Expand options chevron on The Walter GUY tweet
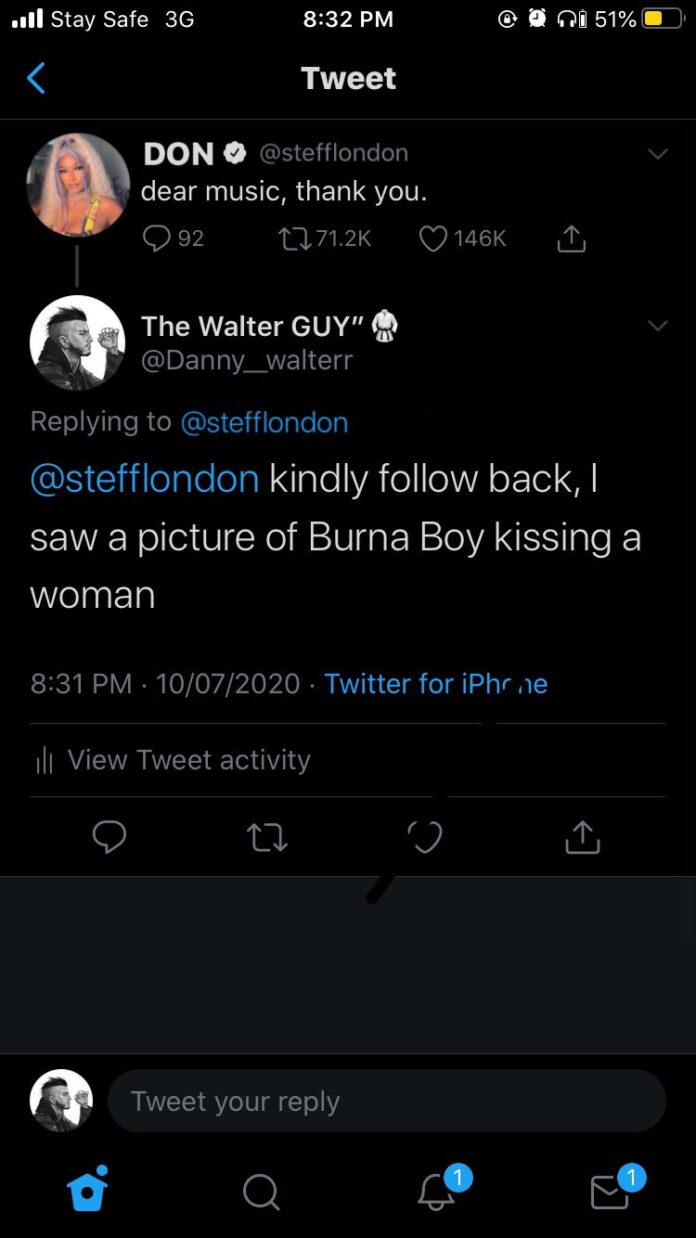The width and height of the screenshot is (696, 1238). pyautogui.click(x=657, y=326)
